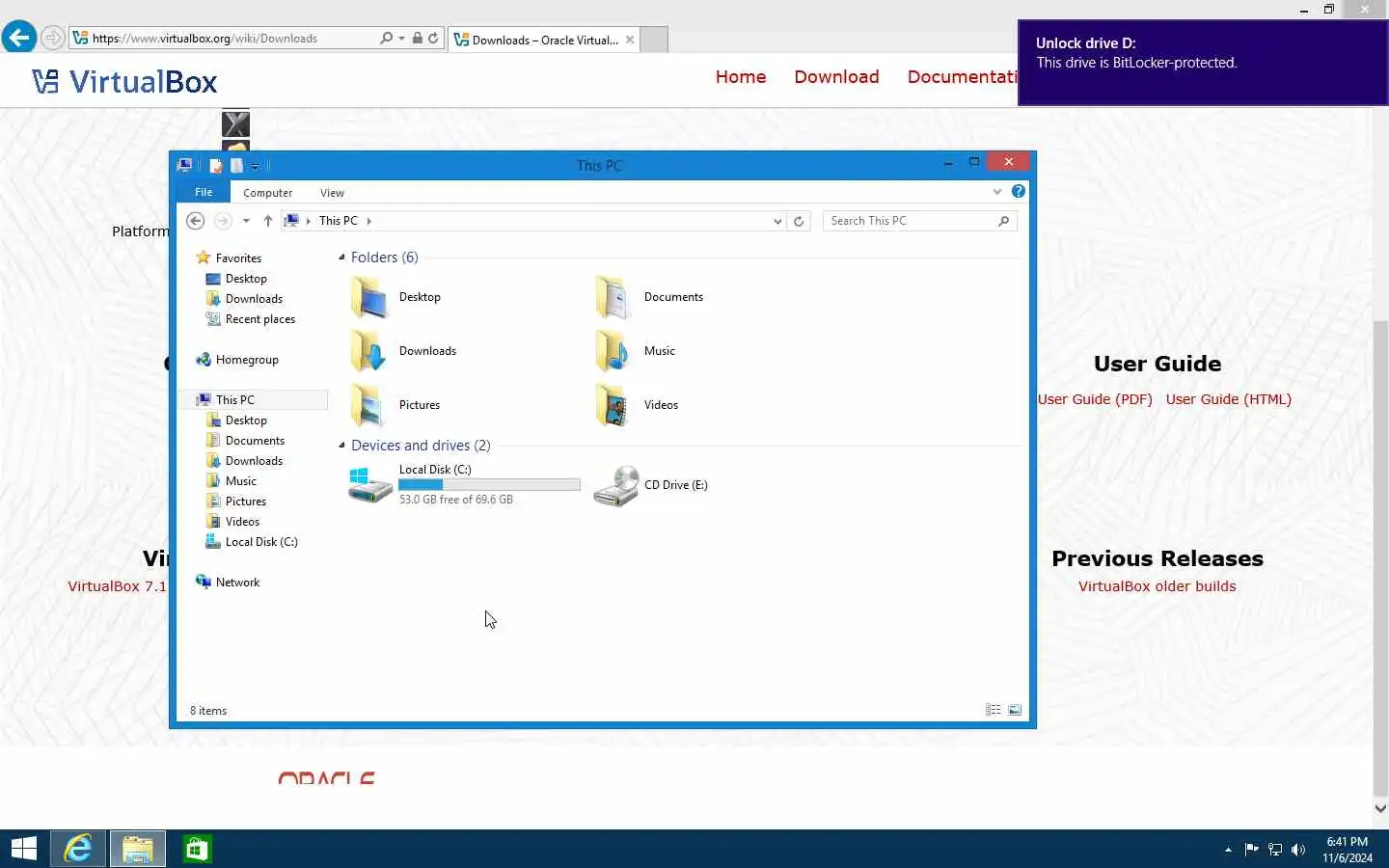Open the Documents folder icon in Folders section
Viewport: 1389px width, 868px height.
pos(613,297)
